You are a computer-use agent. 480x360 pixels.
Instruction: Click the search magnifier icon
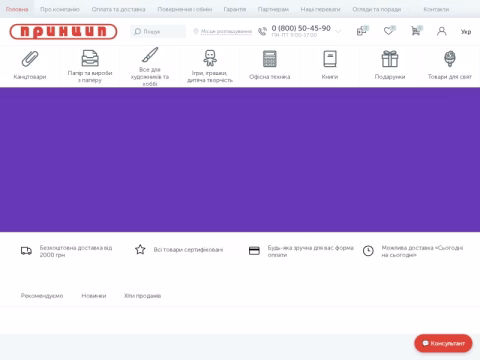[x=137, y=31]
